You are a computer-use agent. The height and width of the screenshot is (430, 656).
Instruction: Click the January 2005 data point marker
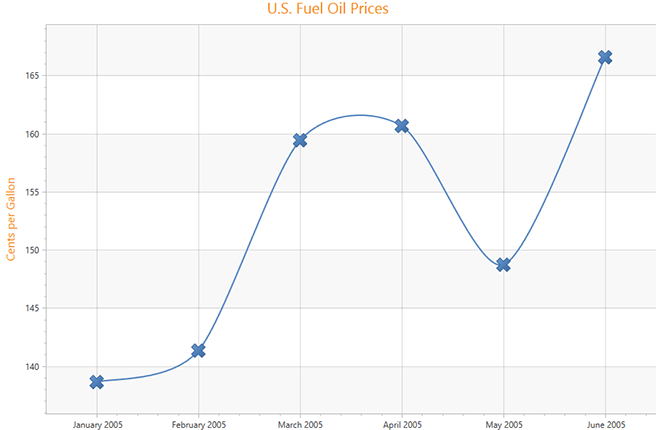point(97,381)
